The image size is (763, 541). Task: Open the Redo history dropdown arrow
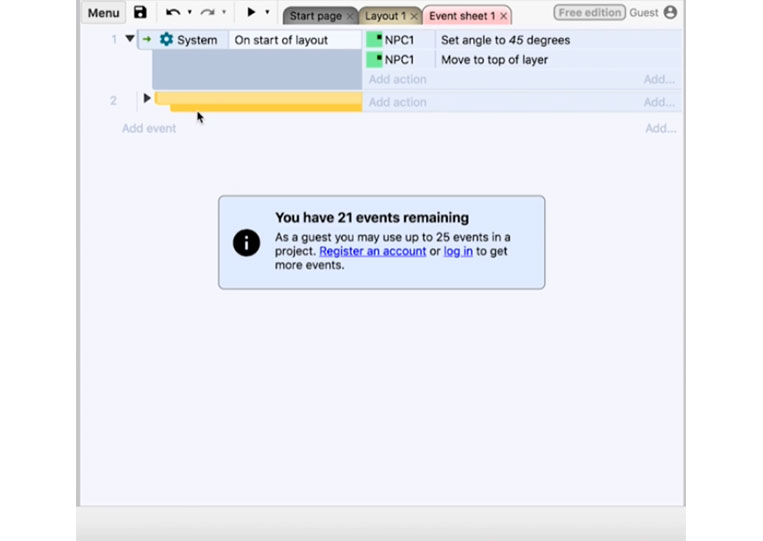(224, 12)
